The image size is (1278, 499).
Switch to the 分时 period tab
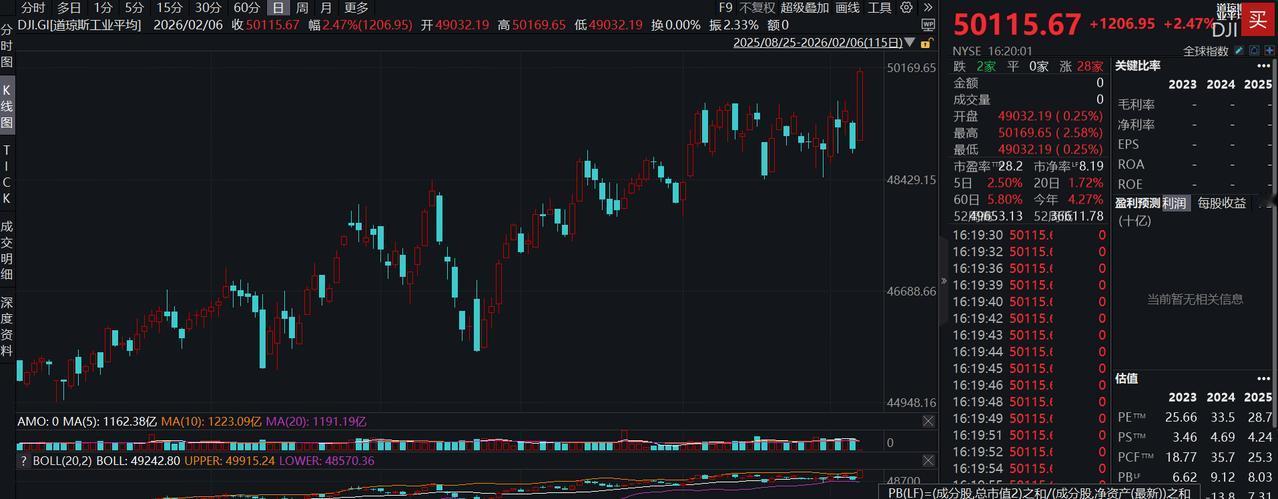(x=33, y=7)
